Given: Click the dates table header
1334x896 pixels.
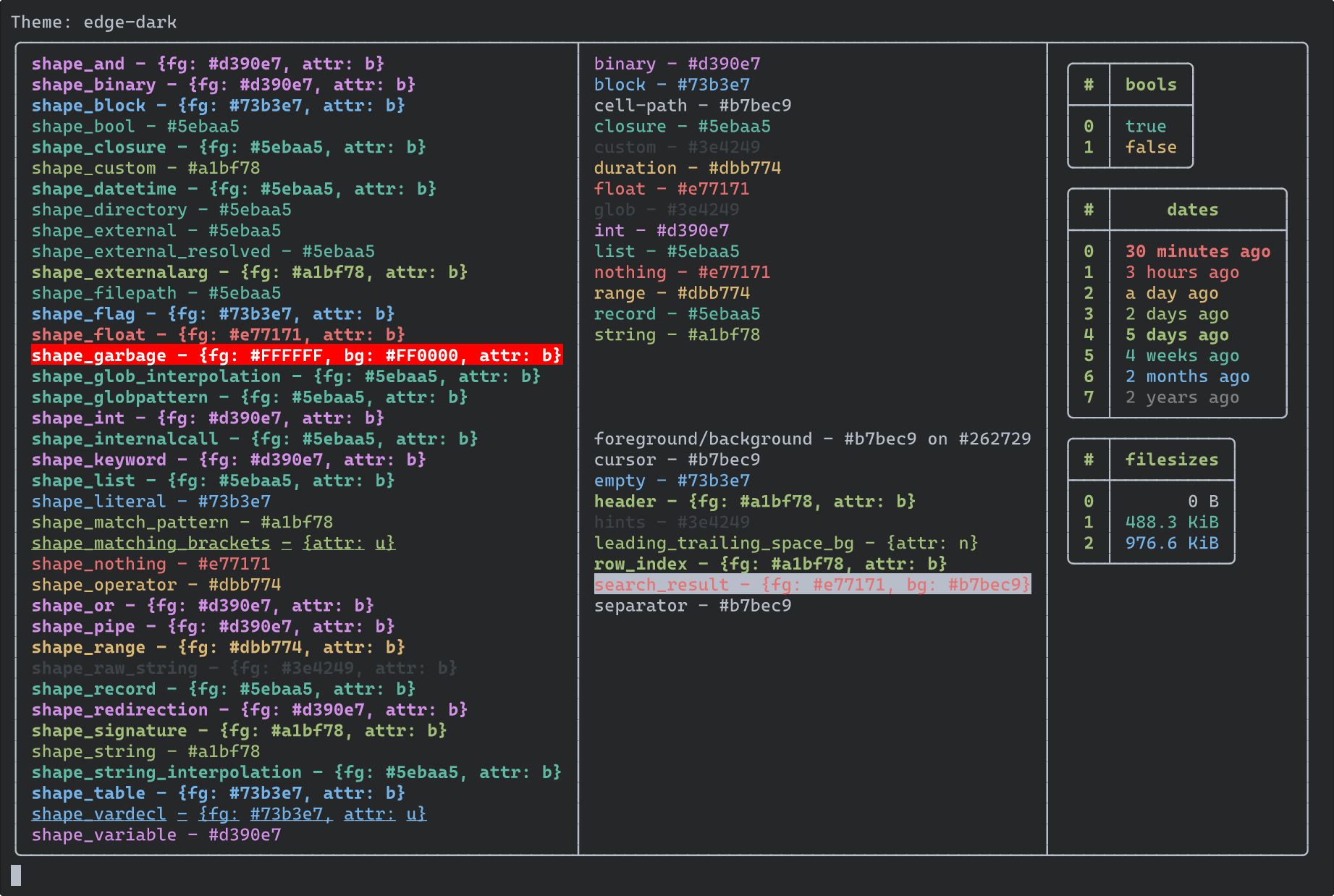Looking at the screenshot, I should (1193, 210).
